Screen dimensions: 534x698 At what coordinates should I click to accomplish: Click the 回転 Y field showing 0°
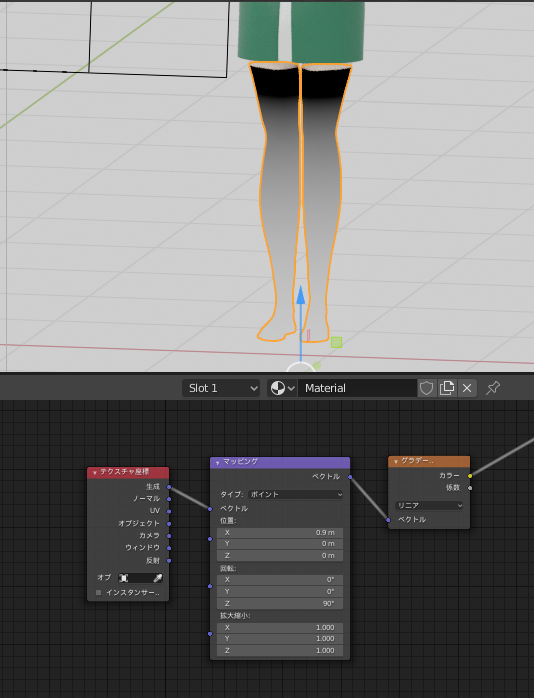coord(280,592)
